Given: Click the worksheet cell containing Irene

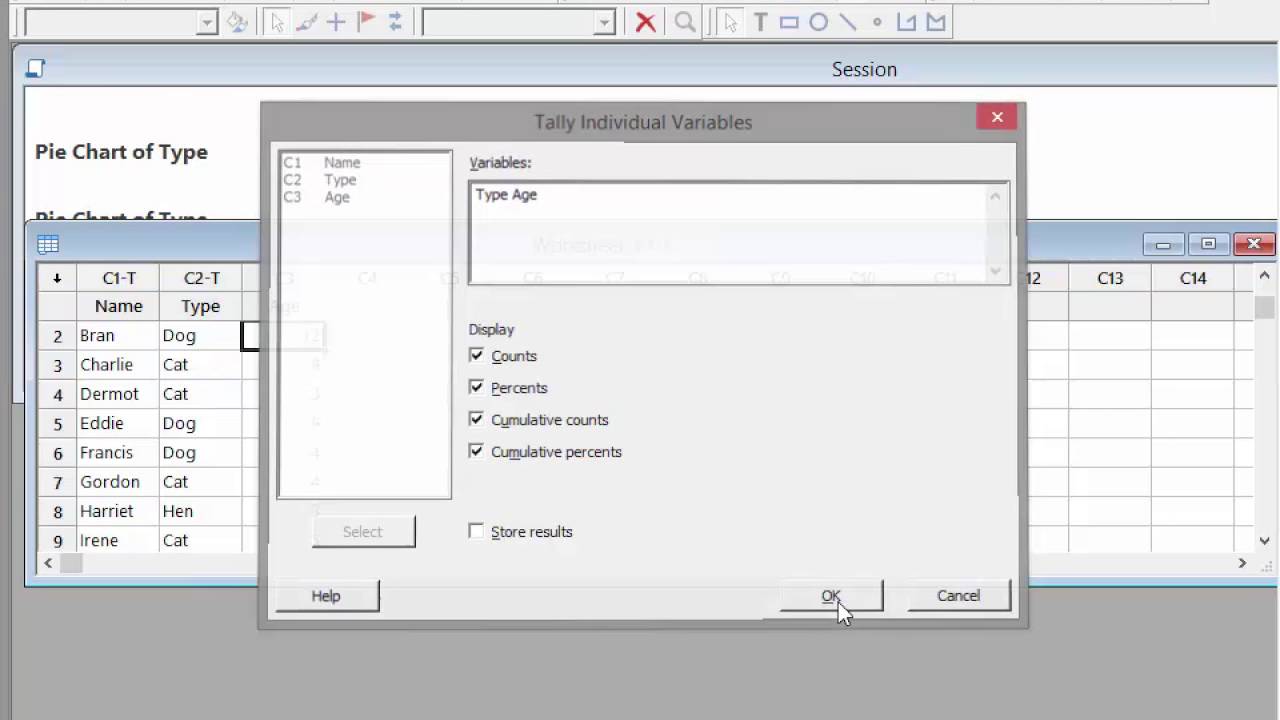Looking at the screenshot, I should [119, 540].
